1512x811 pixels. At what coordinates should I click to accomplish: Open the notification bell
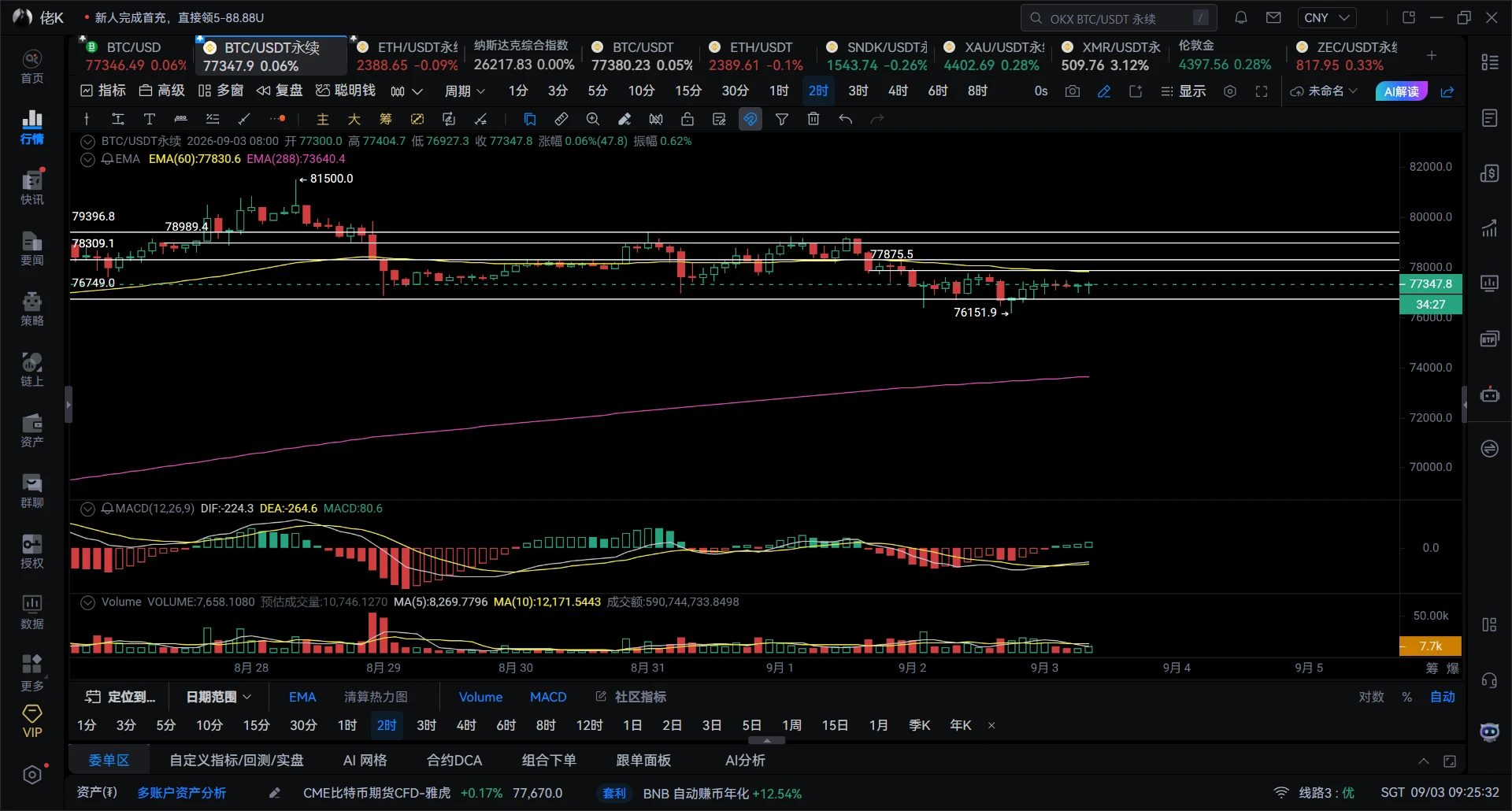pos(1241,17)
